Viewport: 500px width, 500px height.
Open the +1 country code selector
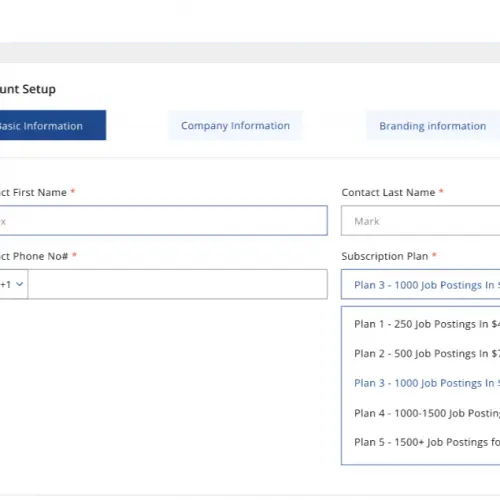point(14,284)
